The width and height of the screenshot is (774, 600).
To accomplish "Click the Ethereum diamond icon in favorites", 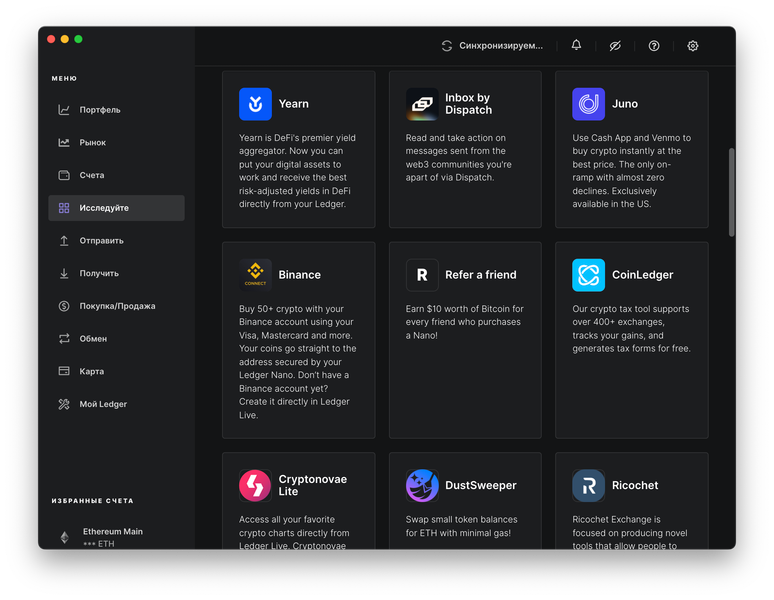I will coord(65,537).
